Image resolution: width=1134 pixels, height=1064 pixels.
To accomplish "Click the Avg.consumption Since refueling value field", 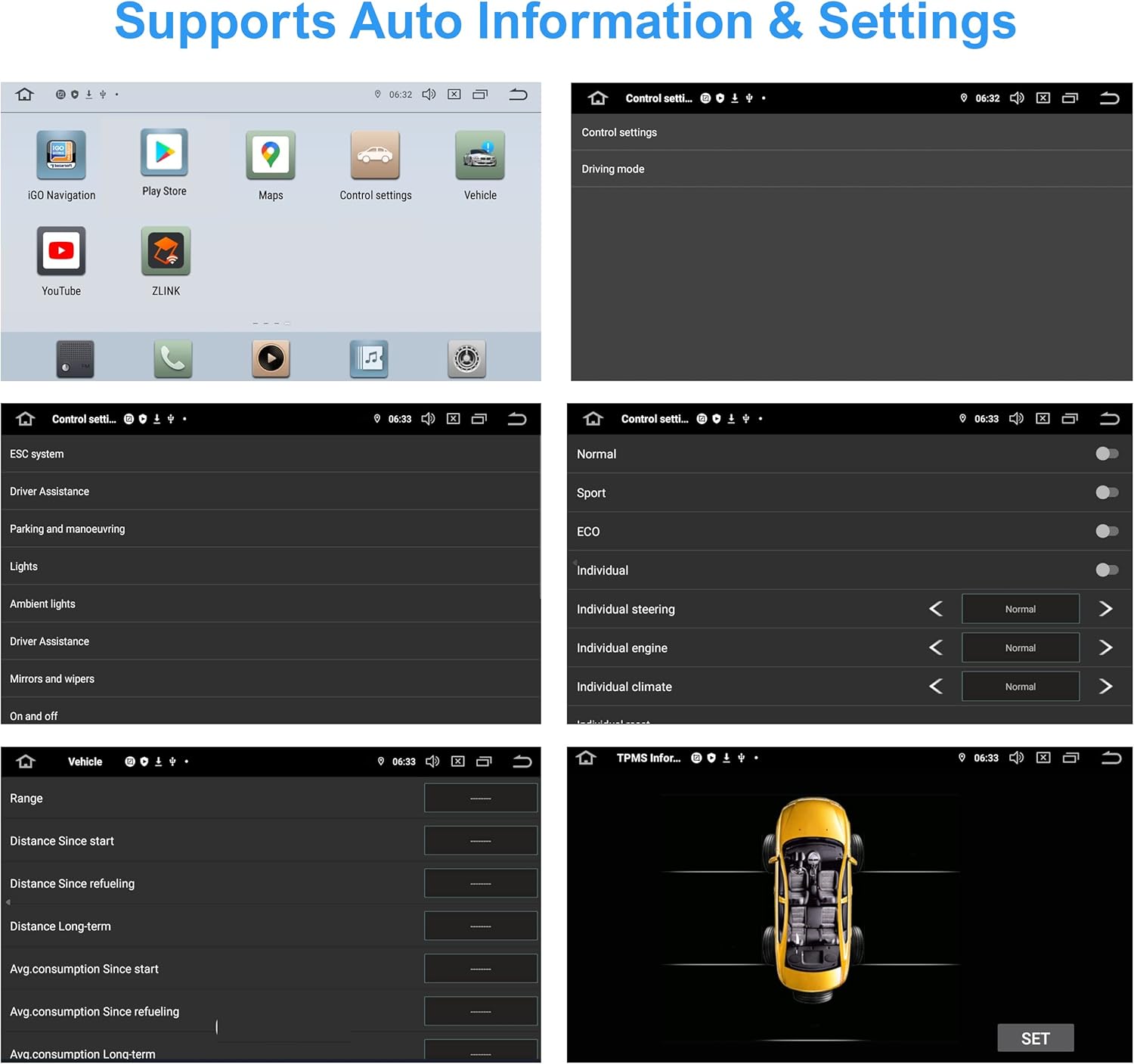I will [481, 1011].
